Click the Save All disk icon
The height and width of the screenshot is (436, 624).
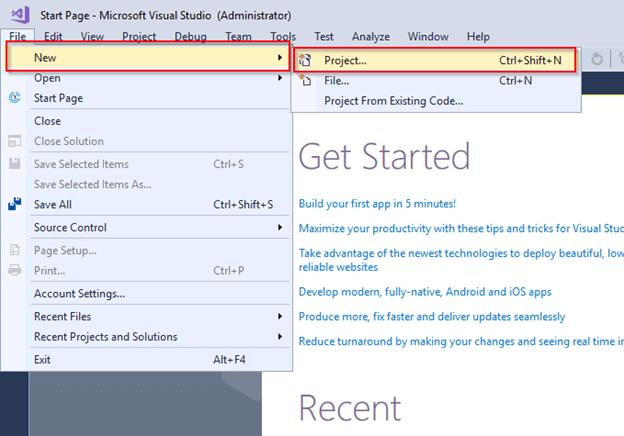pyautogui.click(x=15, y=204)
